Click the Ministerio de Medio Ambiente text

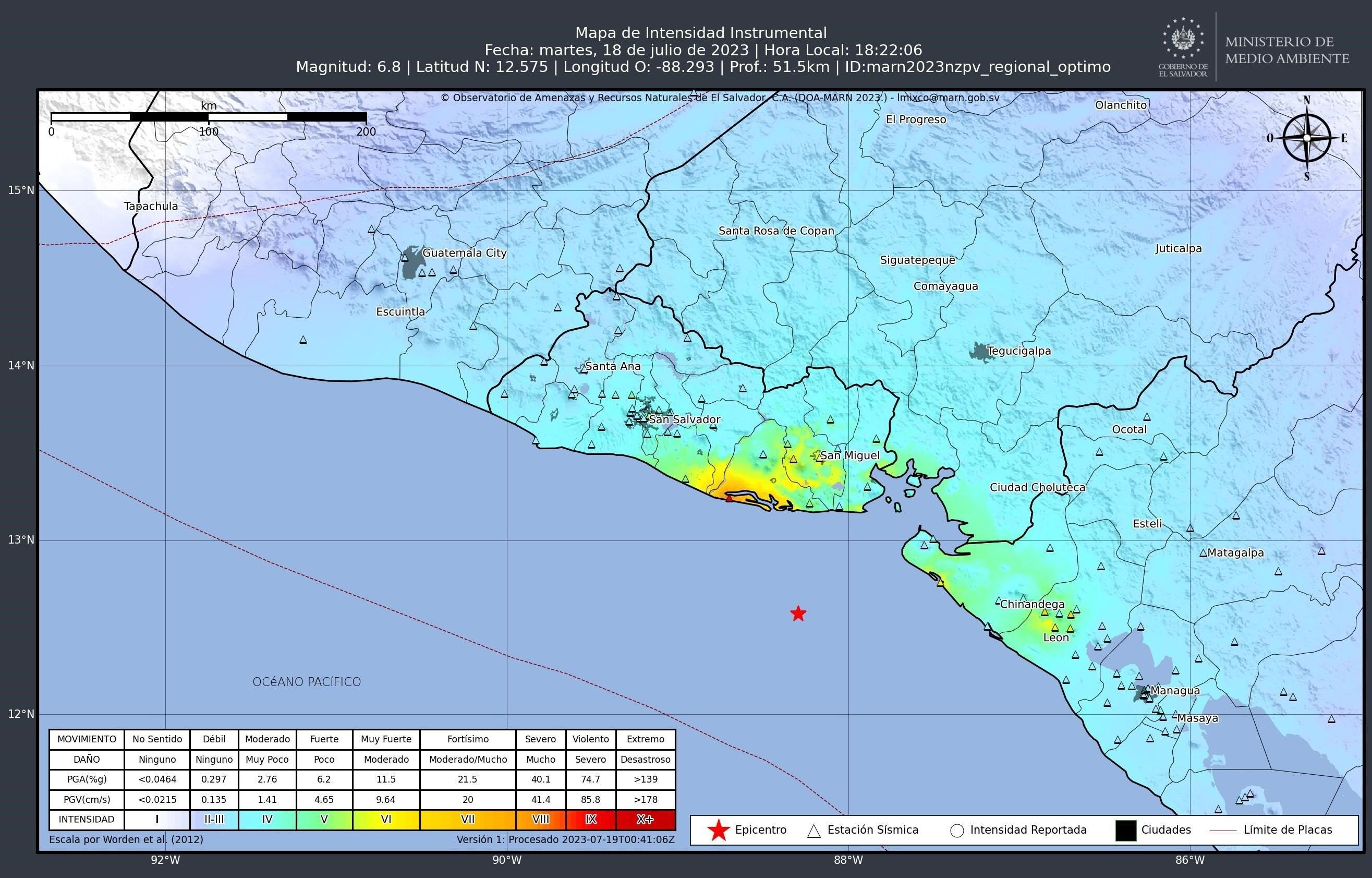pos(1287,50)
